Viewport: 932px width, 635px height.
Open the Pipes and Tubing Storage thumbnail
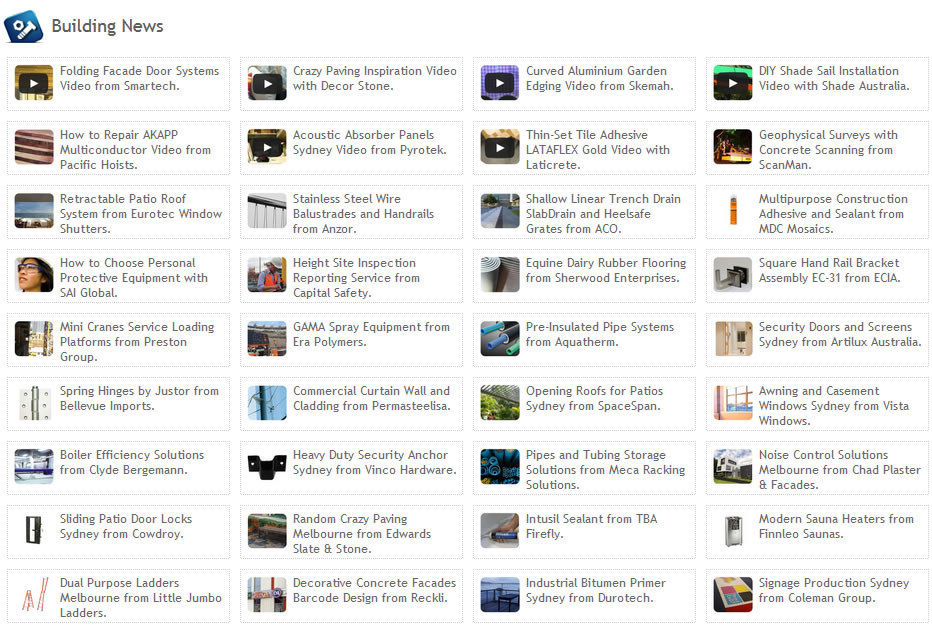click(x=500, y=467)
